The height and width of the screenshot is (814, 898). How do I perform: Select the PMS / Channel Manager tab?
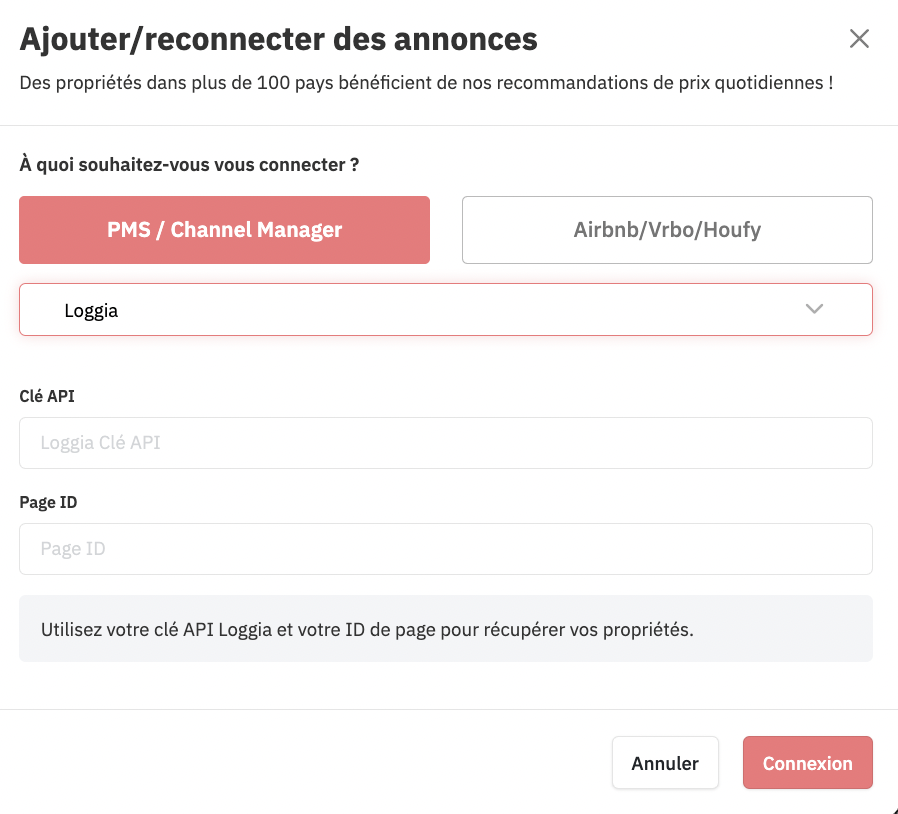coord(224,230)
